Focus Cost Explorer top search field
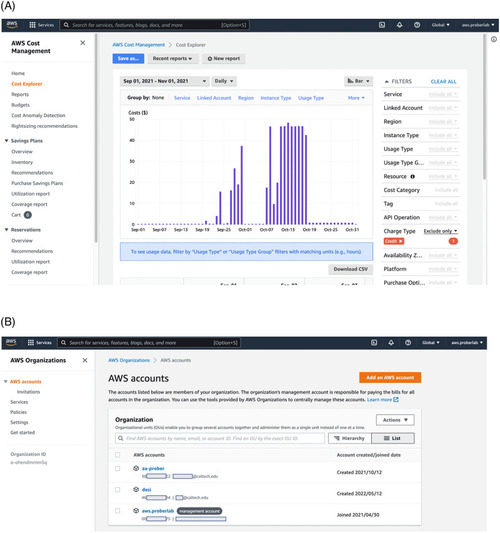 click(x=155, y=25)
